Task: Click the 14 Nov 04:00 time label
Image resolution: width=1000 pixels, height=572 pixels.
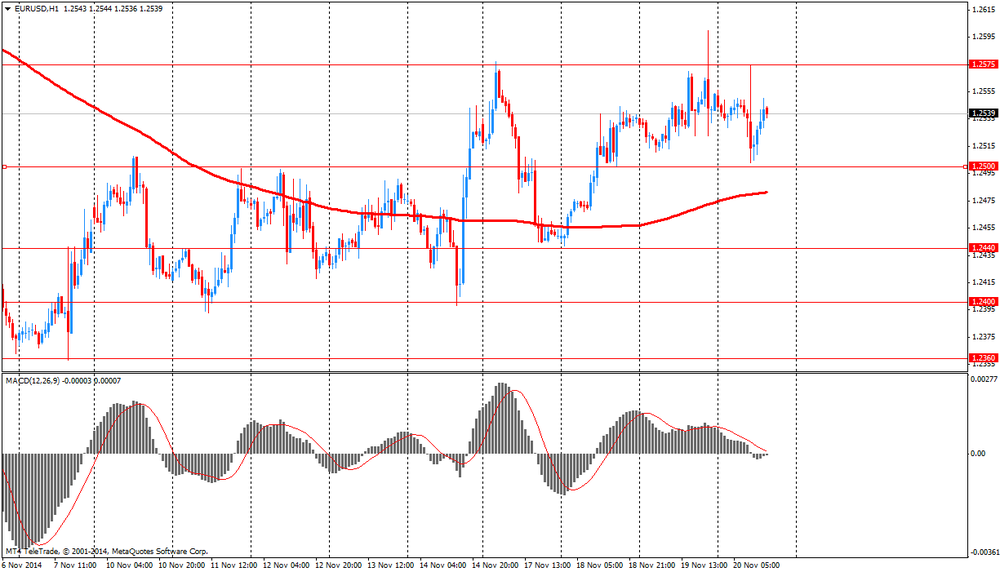Action: 443,565
